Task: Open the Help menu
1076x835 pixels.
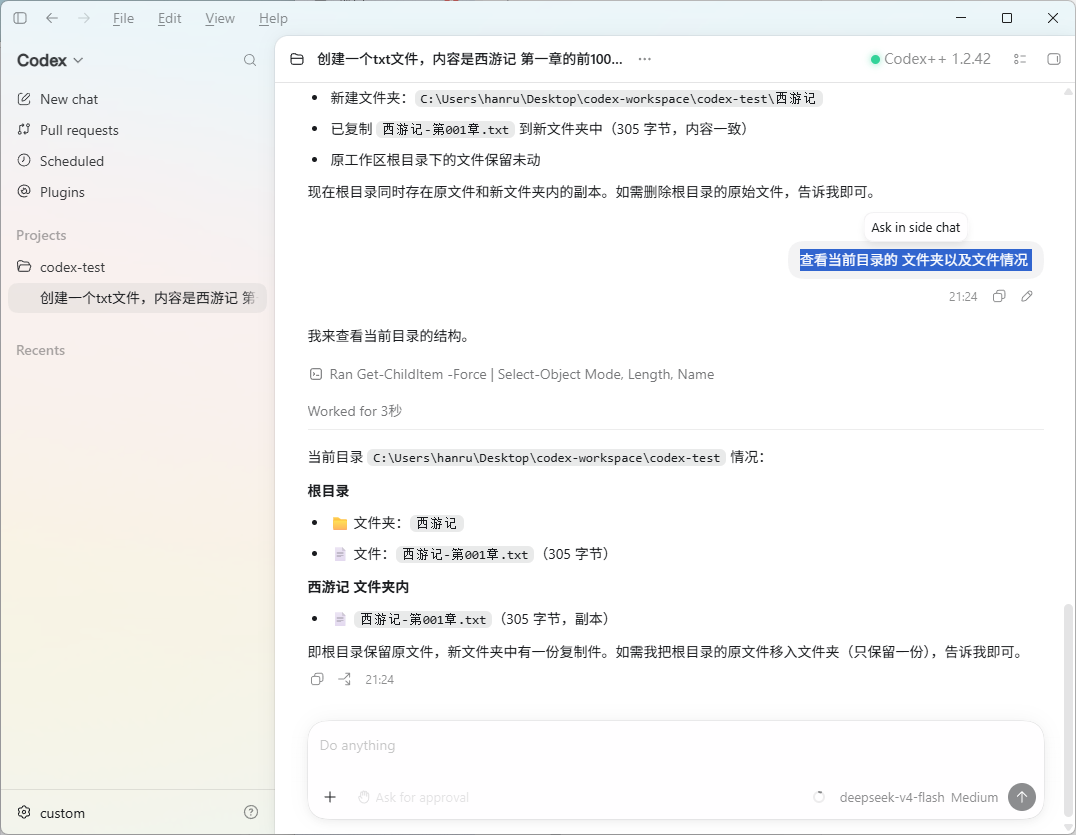Action: (273, 19)
